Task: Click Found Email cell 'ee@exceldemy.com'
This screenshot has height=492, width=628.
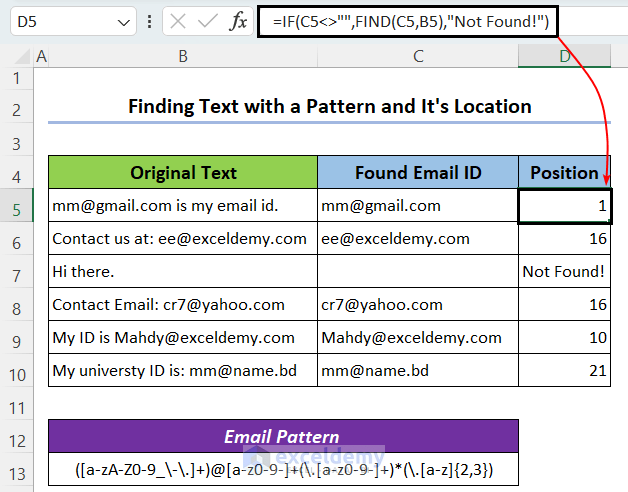Action: 418,239
